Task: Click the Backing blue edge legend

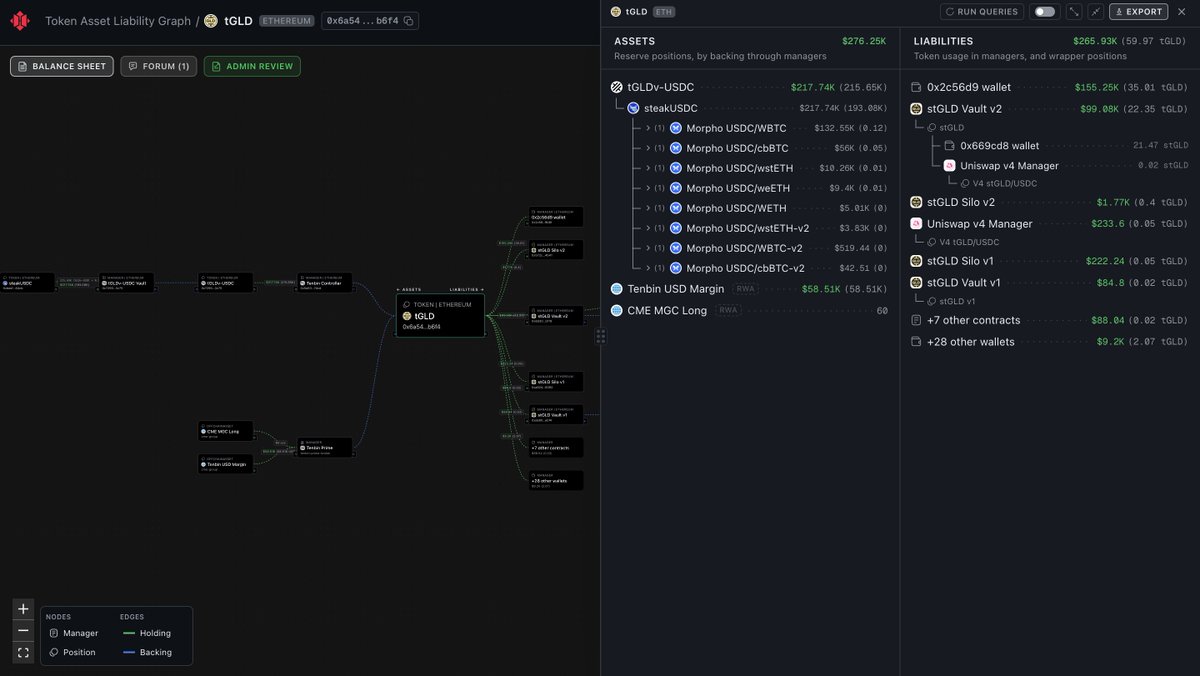Action: click(146, 652)
